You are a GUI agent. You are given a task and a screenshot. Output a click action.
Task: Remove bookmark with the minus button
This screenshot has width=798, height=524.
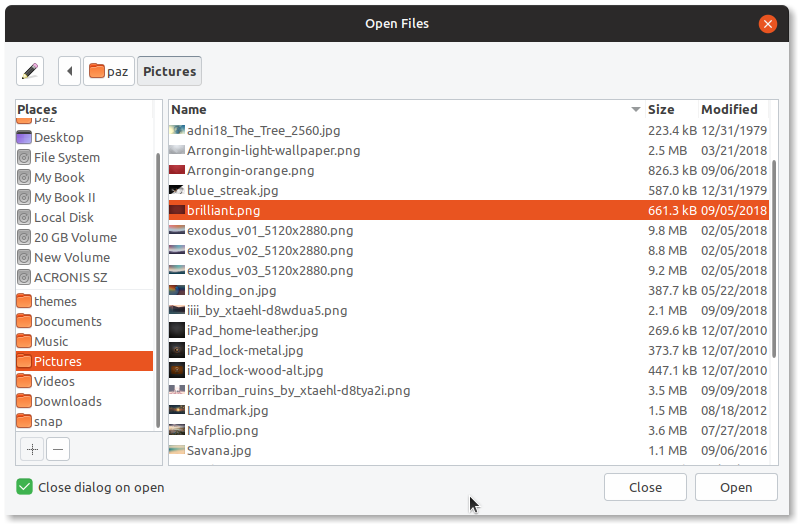pyautogui.click(x=58, y=449)
